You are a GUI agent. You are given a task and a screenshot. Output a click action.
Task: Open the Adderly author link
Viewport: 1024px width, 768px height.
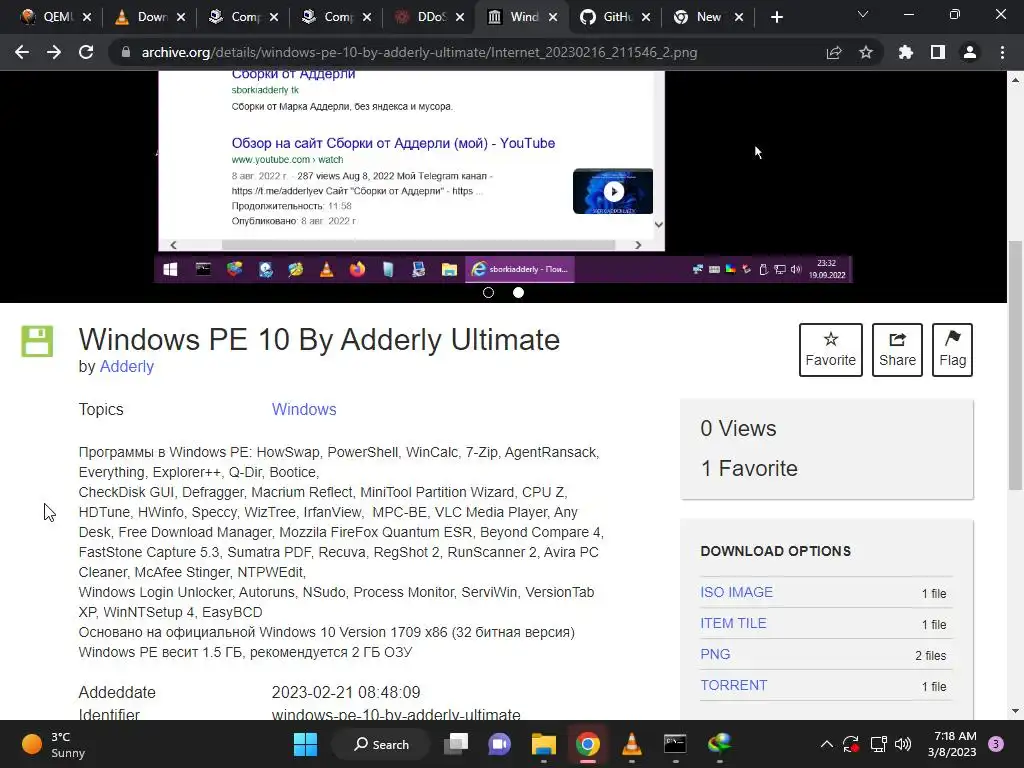[127, 366]
